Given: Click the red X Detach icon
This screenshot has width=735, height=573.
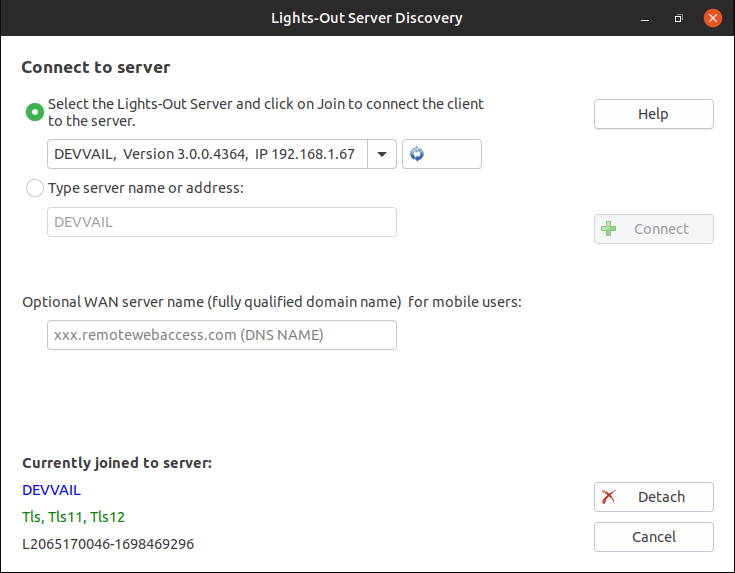Looking at the screenshot, I should (x=608, y=497).
